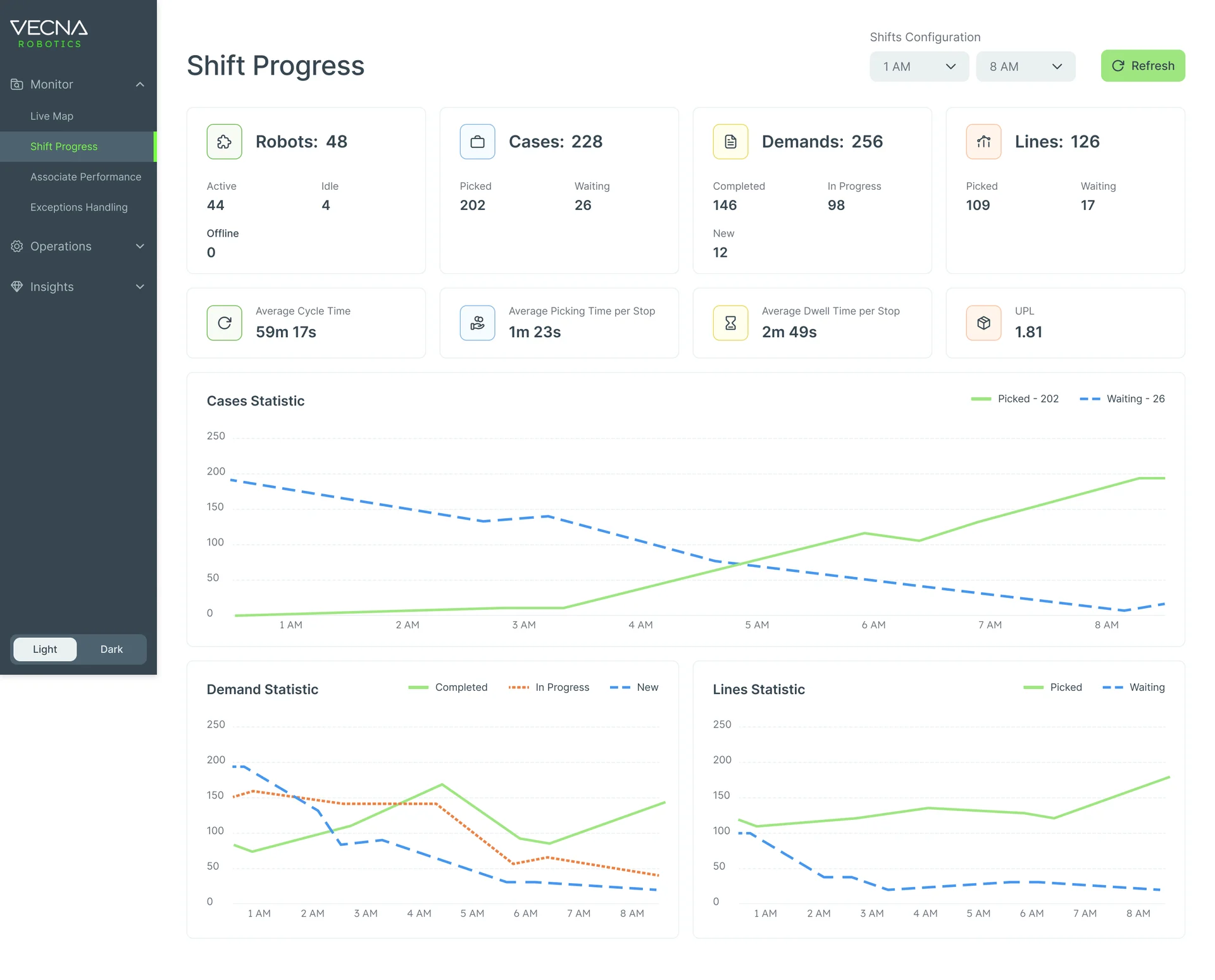Collapse the Monitor menu chevron
This screenshot has width=1215, height=980.
click(140, 84)
